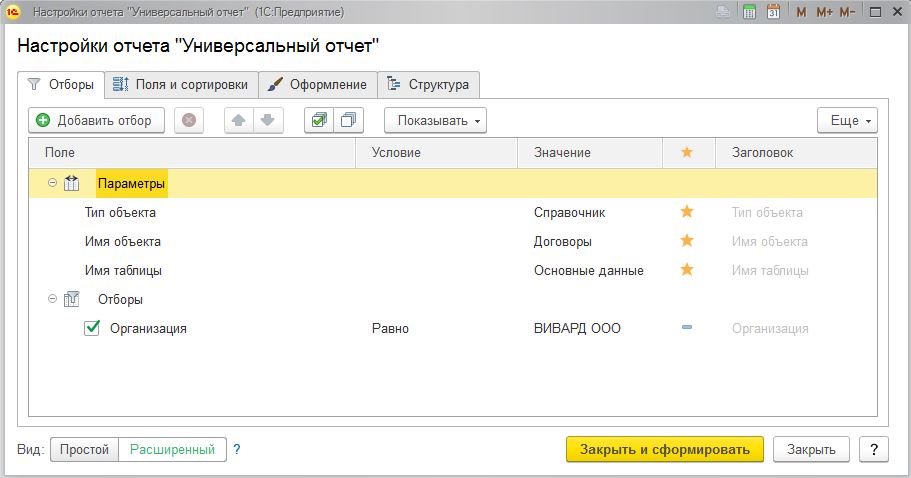Open the Показывать dropdown

click(x=435, y=120)
